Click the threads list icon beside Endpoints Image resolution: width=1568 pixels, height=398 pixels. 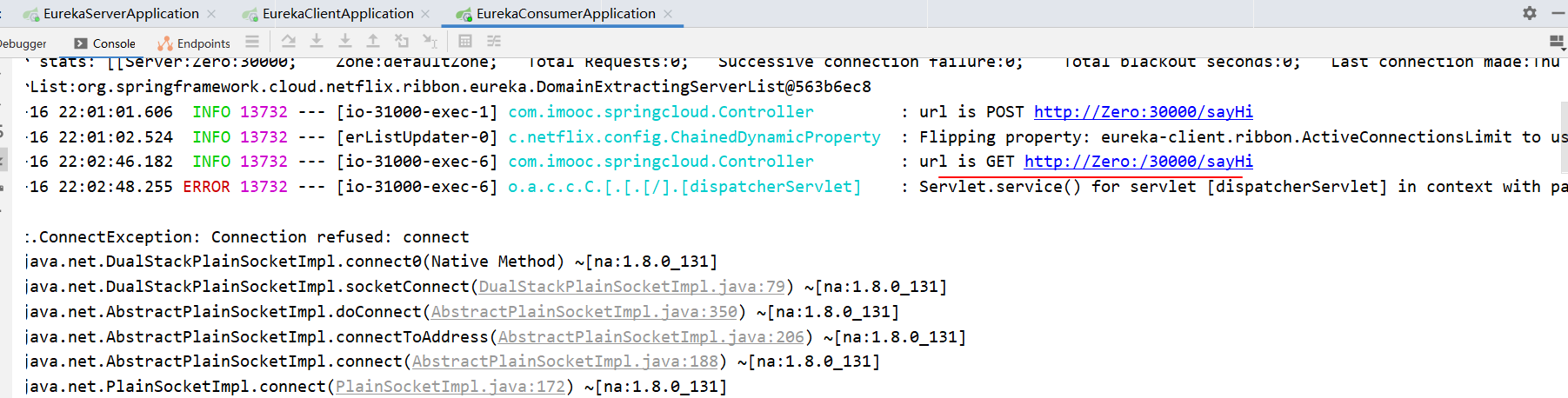252,41
